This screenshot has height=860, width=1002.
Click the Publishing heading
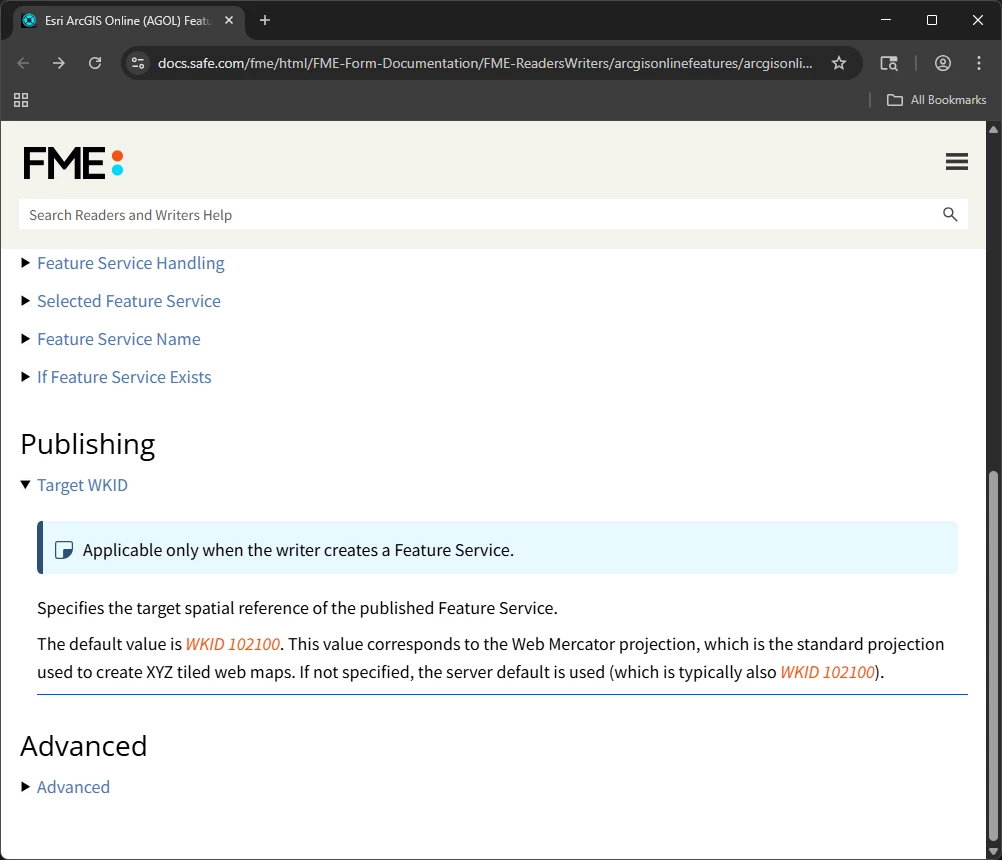88,444
